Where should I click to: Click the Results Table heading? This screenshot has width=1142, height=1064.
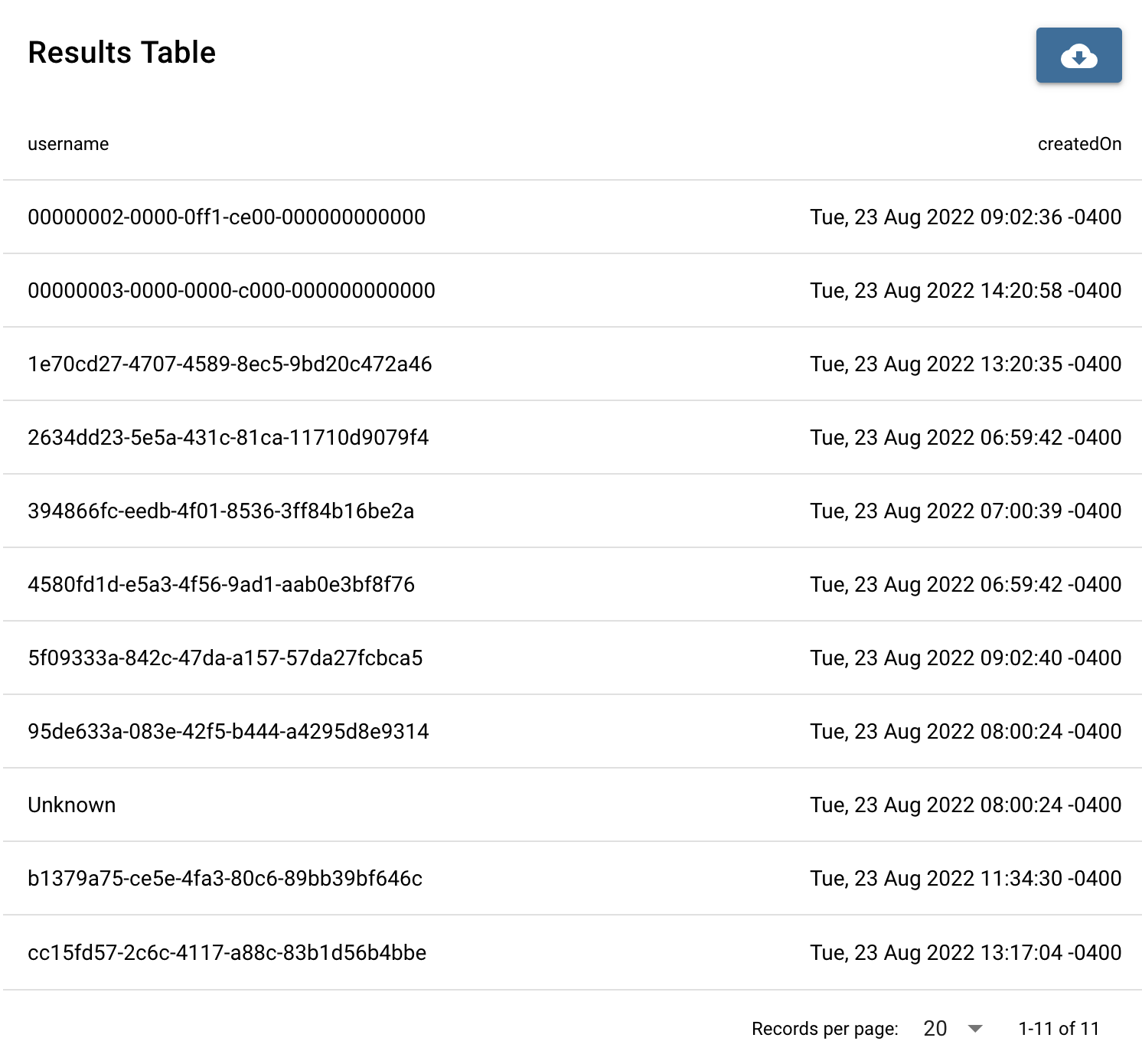click(122, 53)
